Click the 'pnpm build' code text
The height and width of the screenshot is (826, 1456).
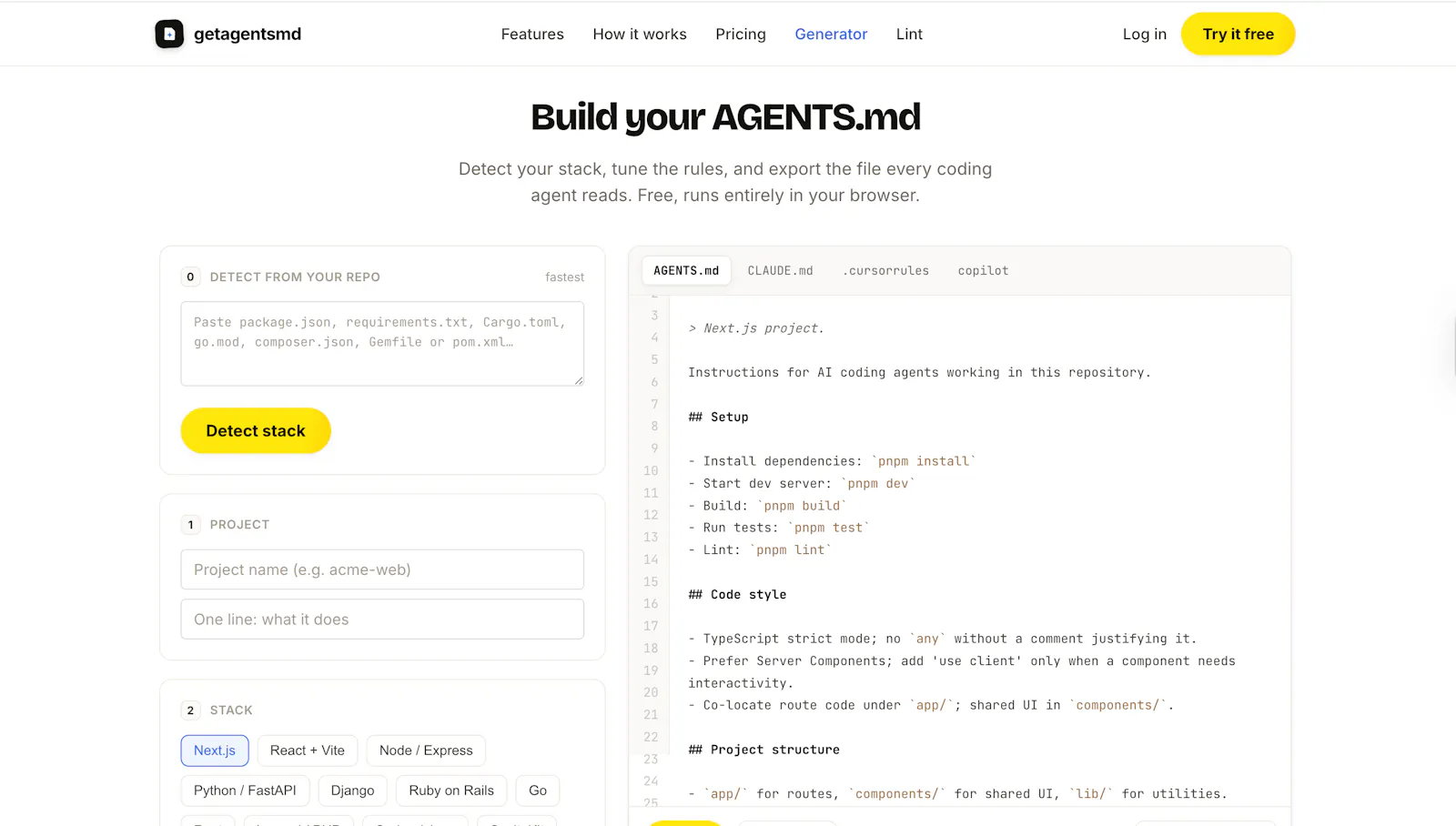pos(802,506)
